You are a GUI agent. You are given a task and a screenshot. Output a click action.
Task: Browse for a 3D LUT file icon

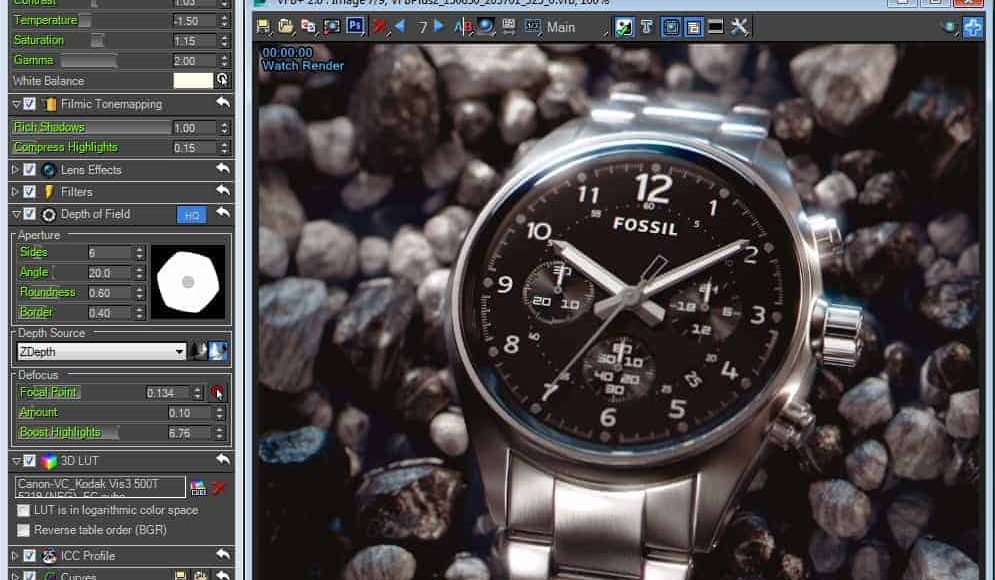[x=198, y=488]
